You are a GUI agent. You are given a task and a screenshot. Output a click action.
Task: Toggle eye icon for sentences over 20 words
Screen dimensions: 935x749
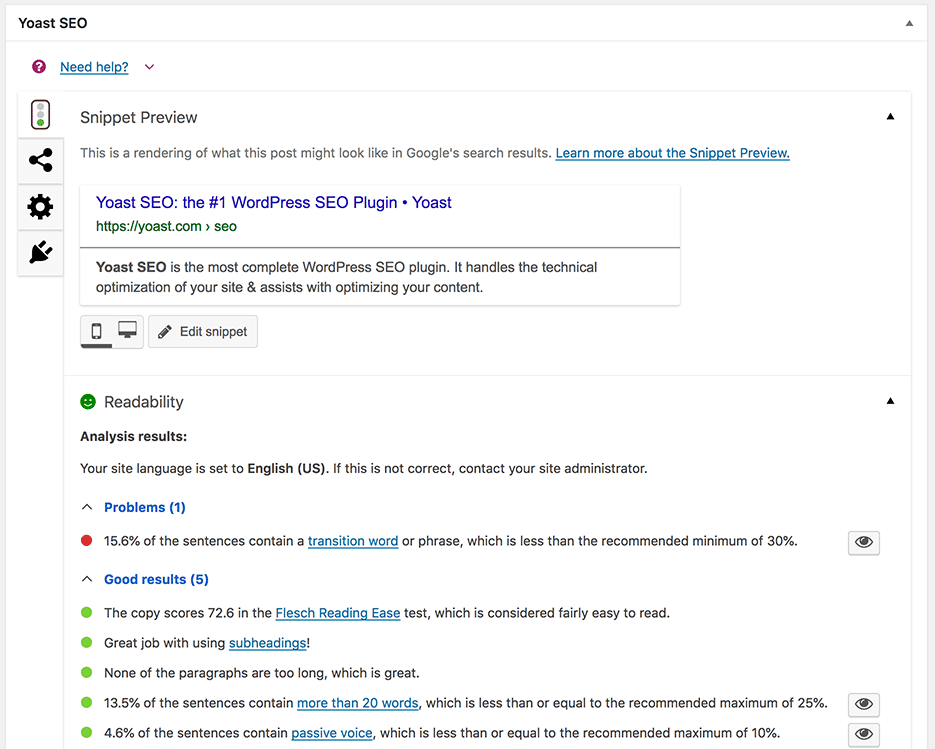pos(863,705)
